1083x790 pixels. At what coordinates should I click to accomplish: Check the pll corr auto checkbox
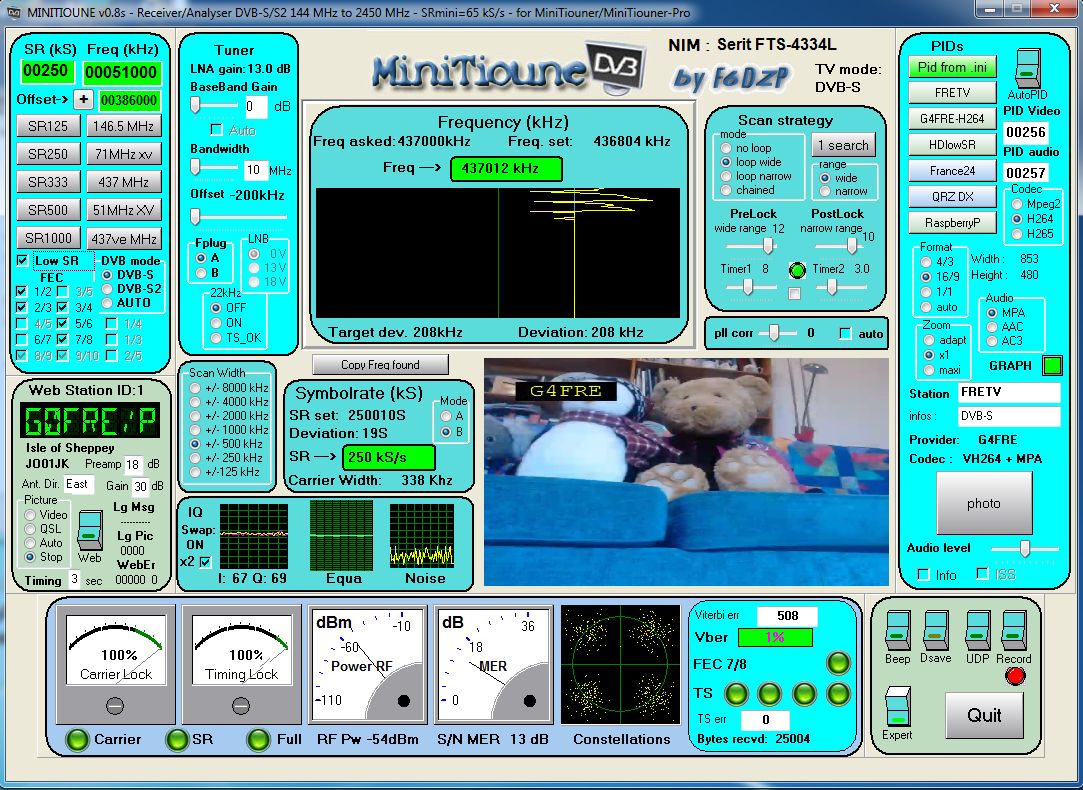point(845,334)
